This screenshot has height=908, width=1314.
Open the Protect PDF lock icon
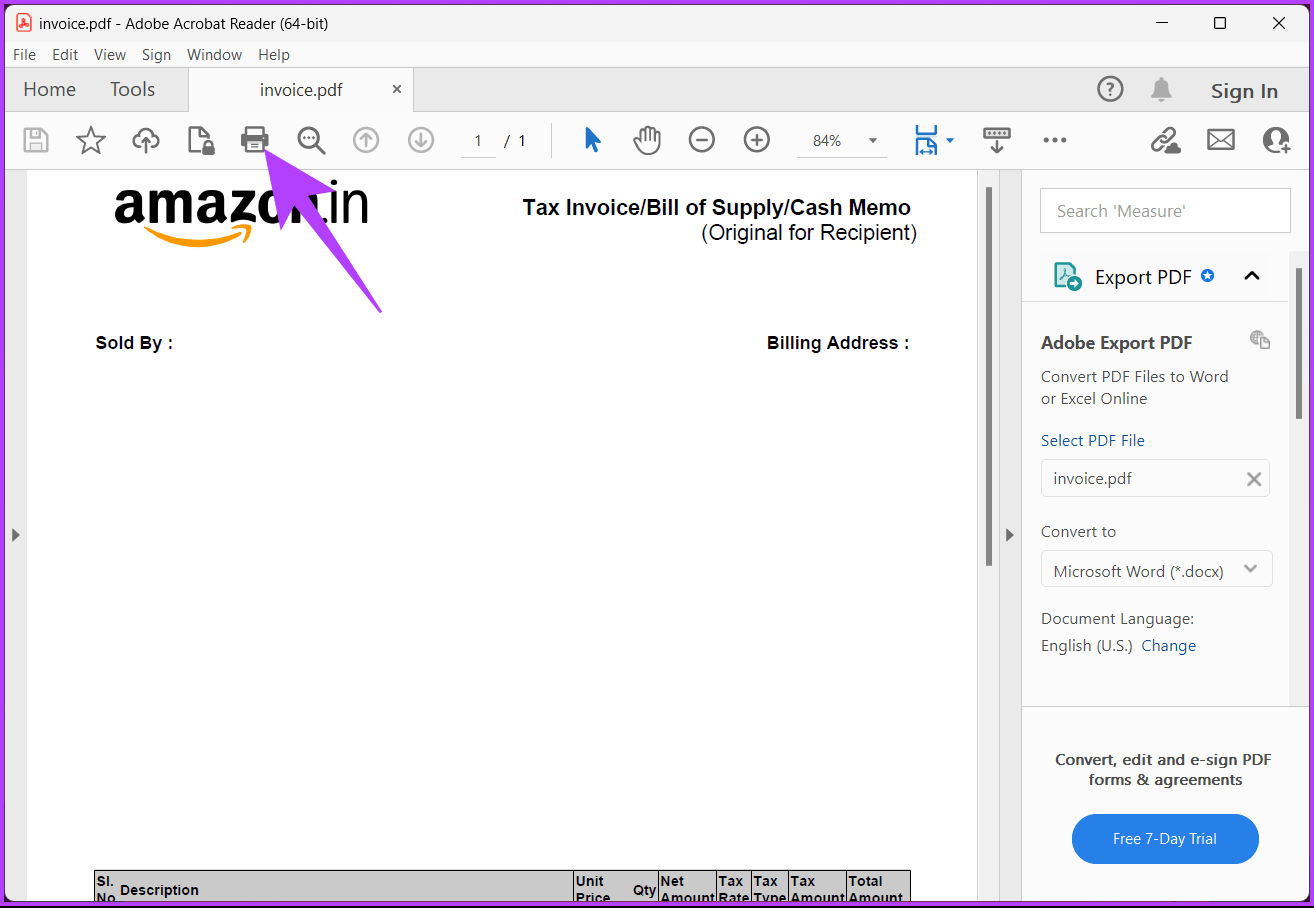click(201, 141)
